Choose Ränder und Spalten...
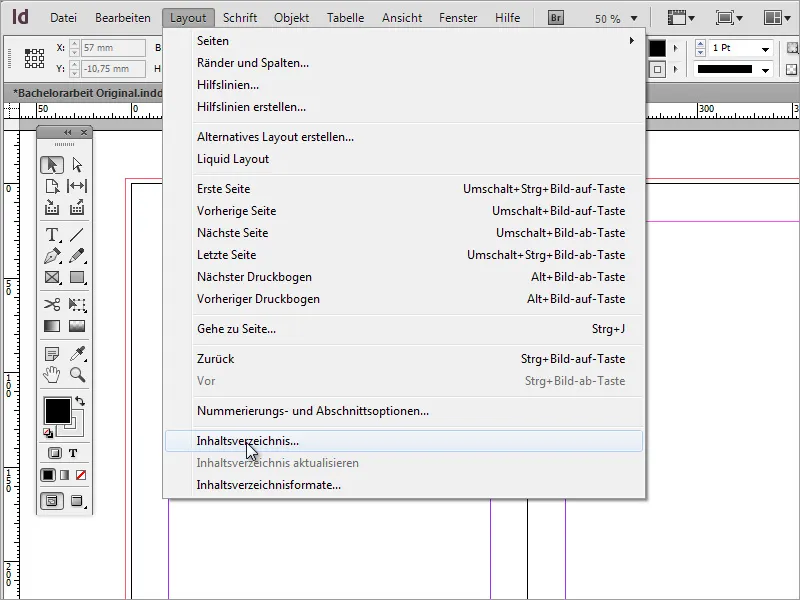 404,63
